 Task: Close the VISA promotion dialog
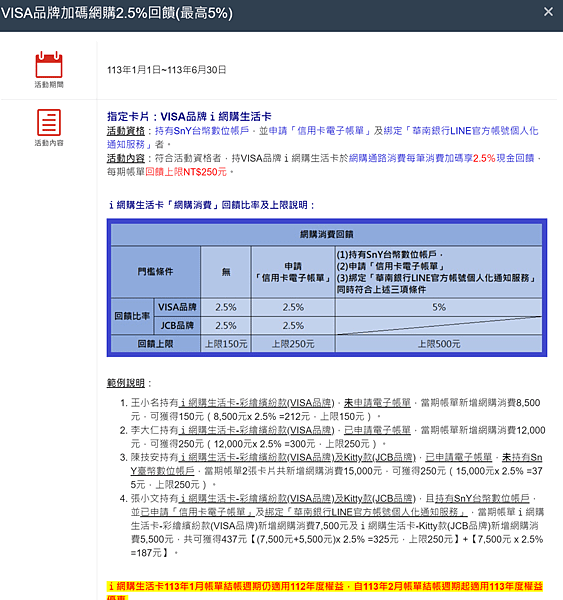548,12
